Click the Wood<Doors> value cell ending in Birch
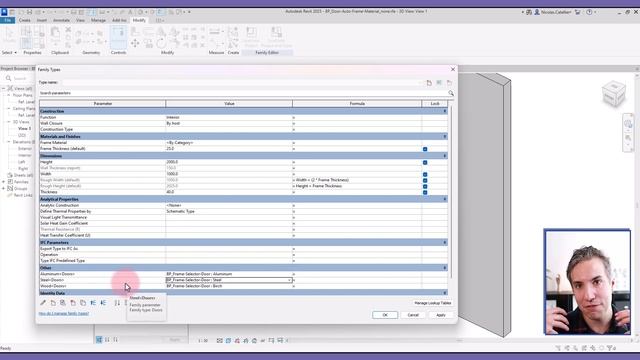The width and height of the screenshot is (640, 360). coord(229,286)
